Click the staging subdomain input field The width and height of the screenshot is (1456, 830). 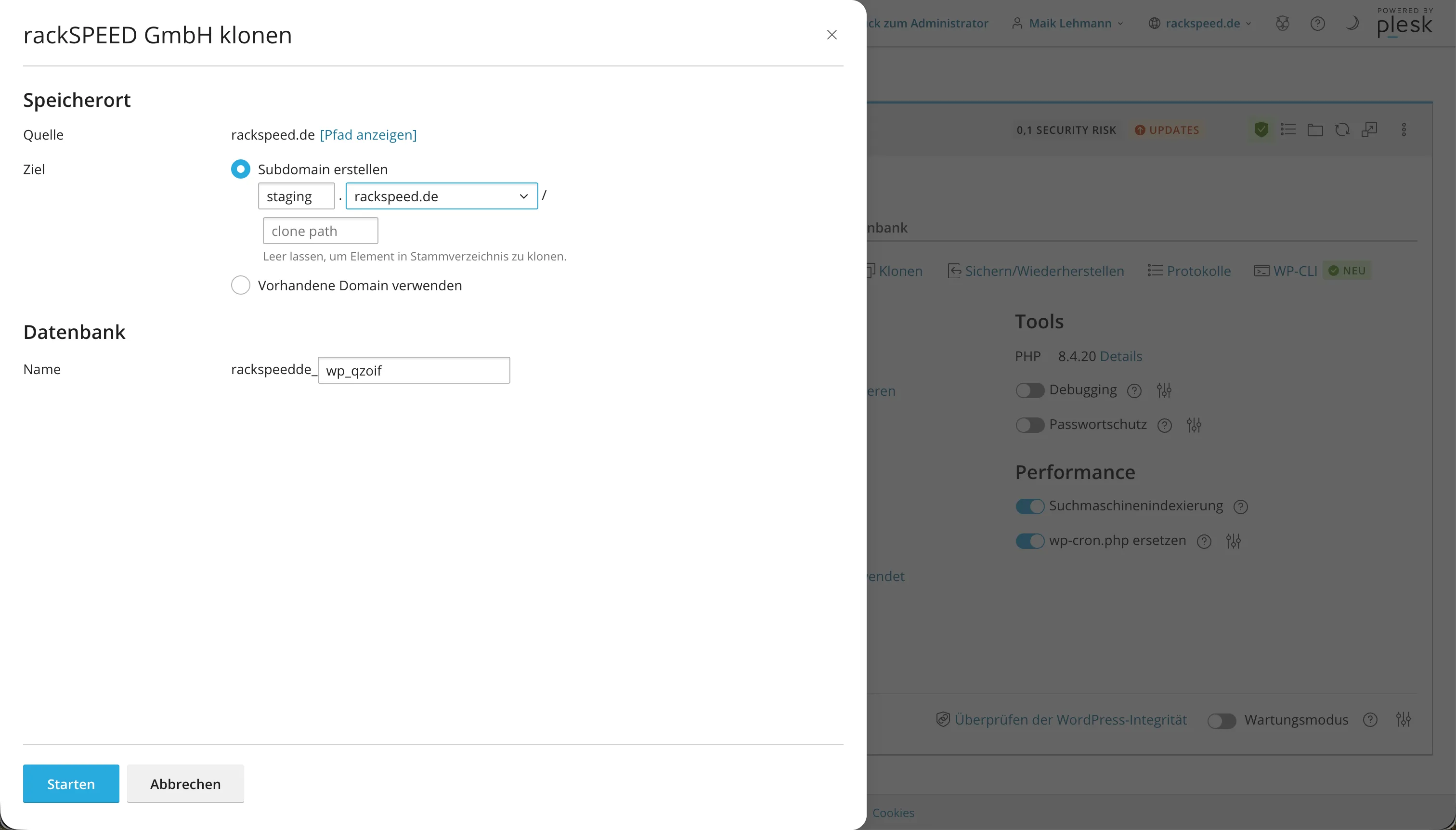coord(297,196)
